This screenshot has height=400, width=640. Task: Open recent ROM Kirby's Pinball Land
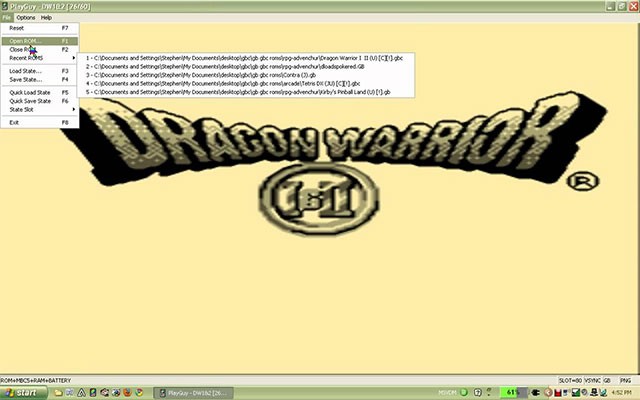[246, 92]
